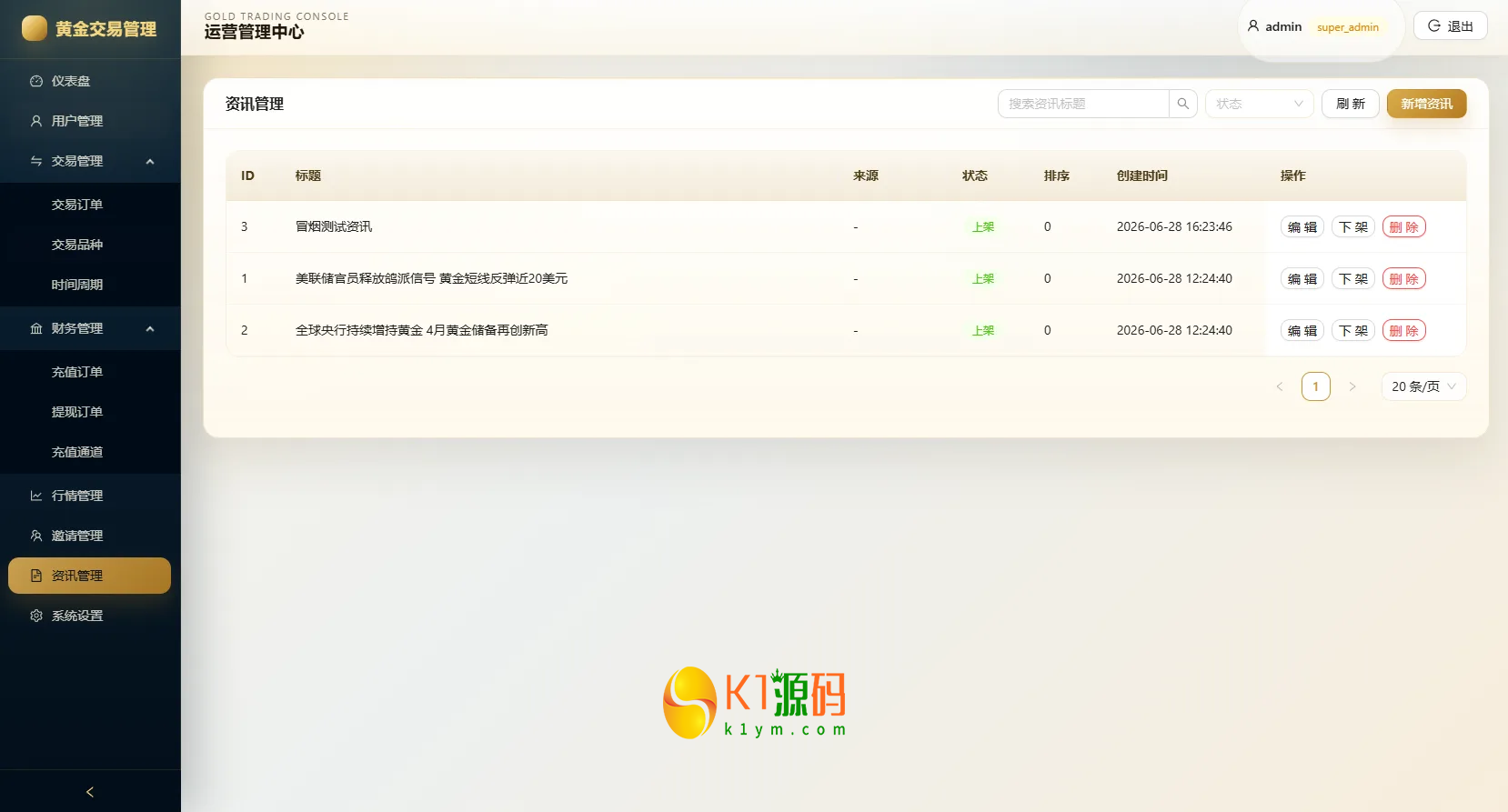Viewport: 1508px width, 812px height.
Task: Take down (下架) the 全球央行 news row
Action: pyautogui.click(x=1353, y=331)
